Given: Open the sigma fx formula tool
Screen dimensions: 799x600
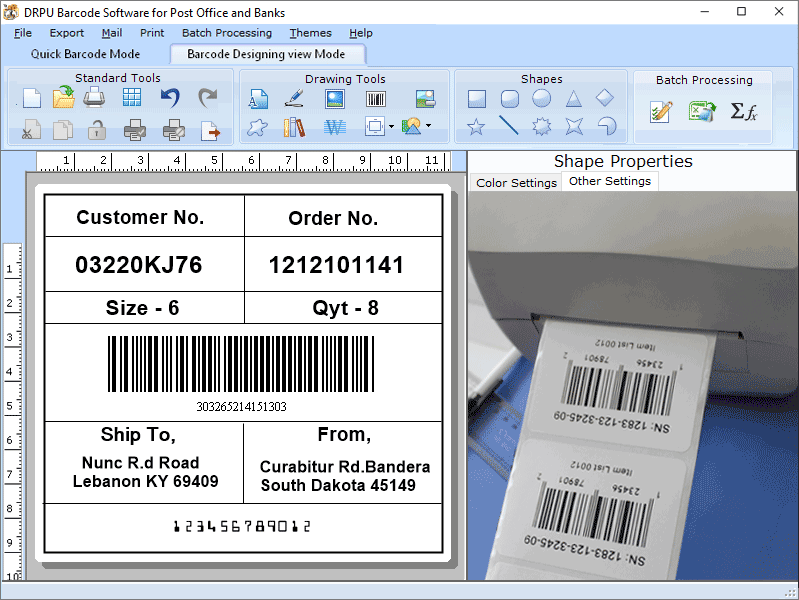Looking at the screenshot, I should [x=743, y=111].
